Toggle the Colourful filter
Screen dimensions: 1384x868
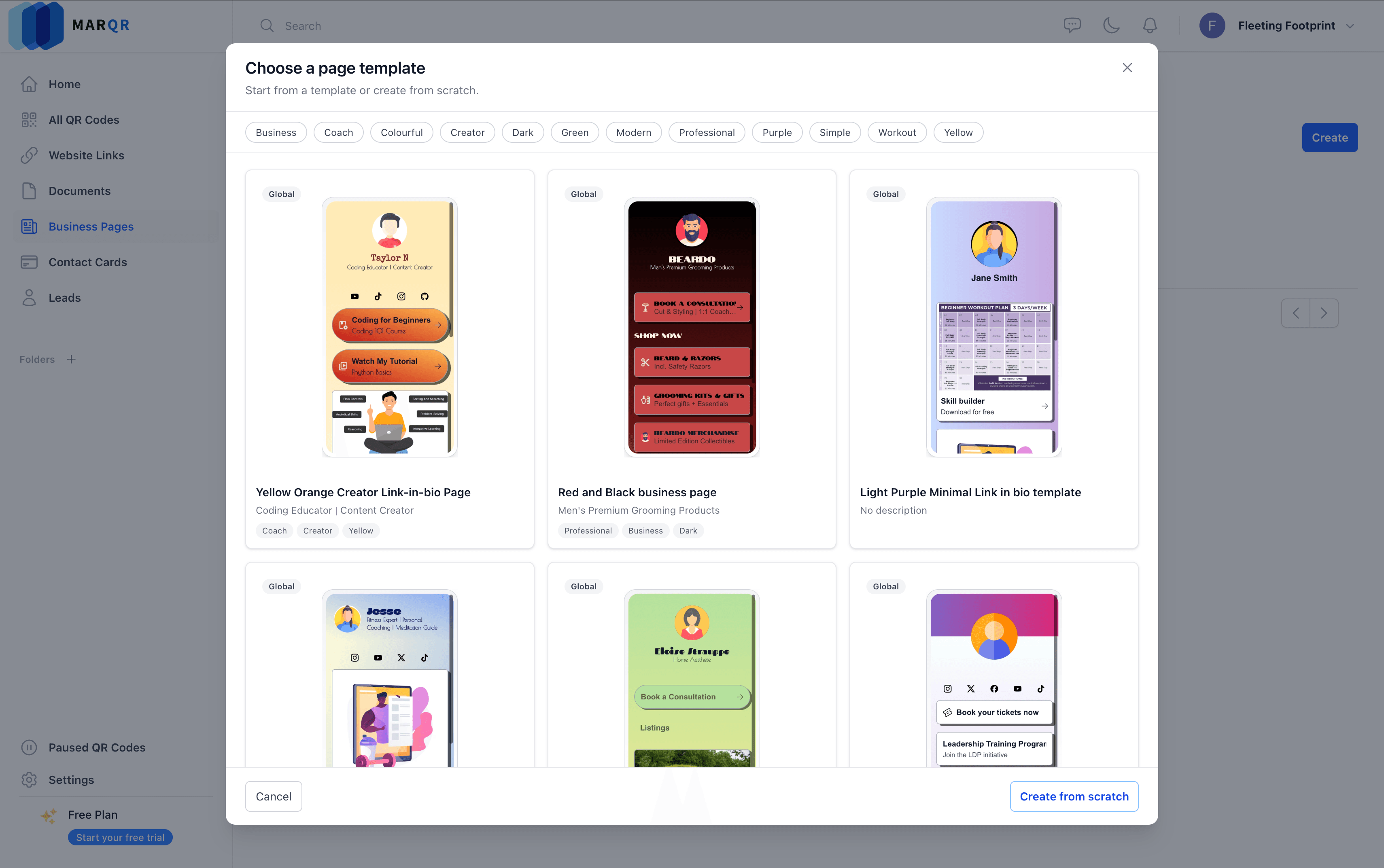tap(401, 132)
